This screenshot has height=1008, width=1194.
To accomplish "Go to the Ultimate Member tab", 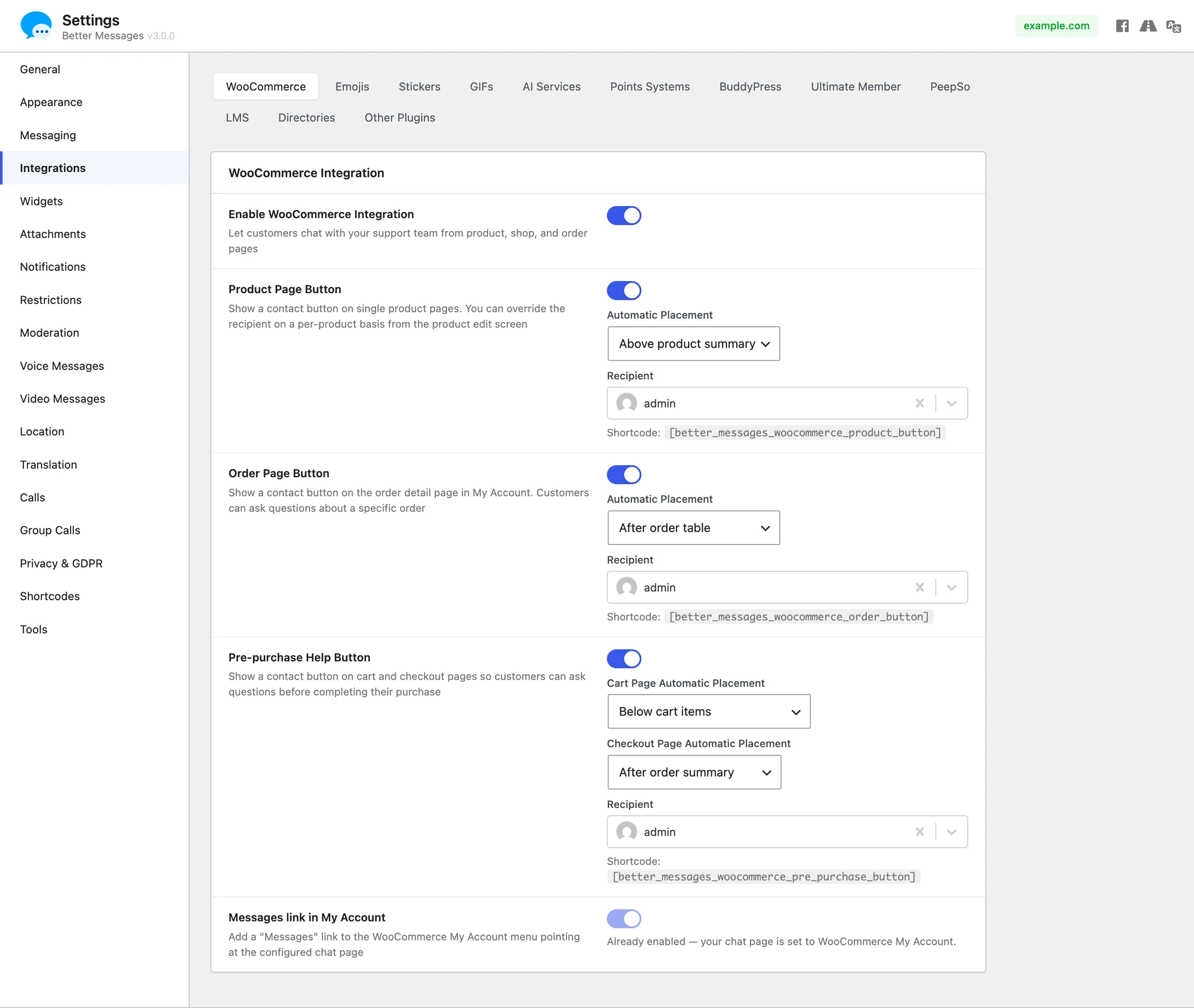I will [x=856, y=87].
